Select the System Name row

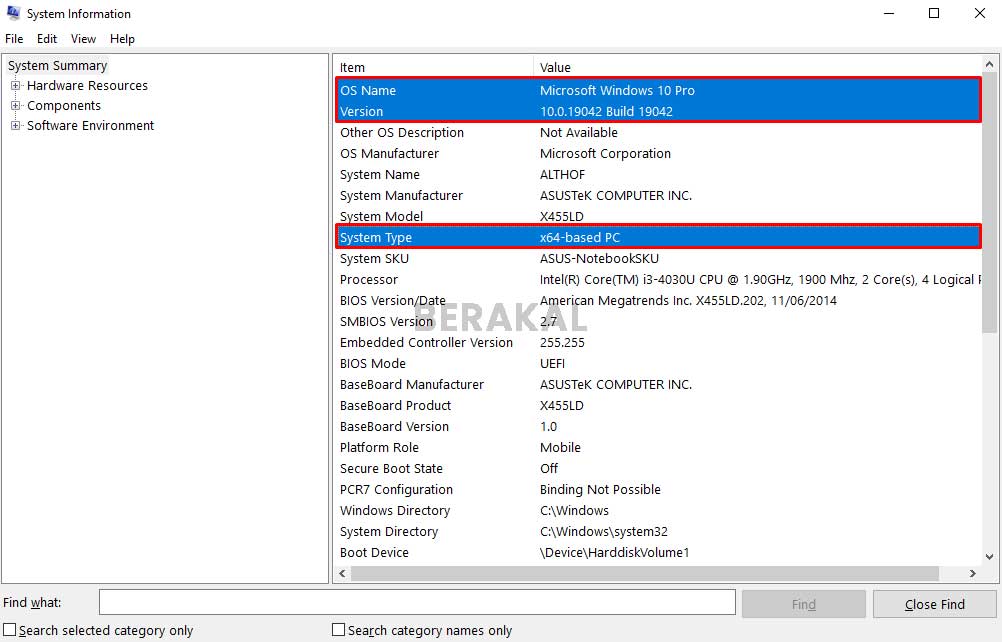point(658,174)
